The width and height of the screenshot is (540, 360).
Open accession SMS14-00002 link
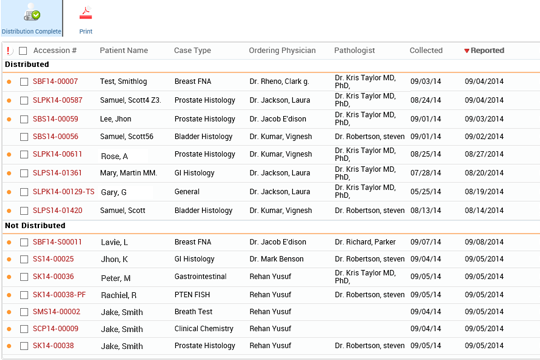56,312
